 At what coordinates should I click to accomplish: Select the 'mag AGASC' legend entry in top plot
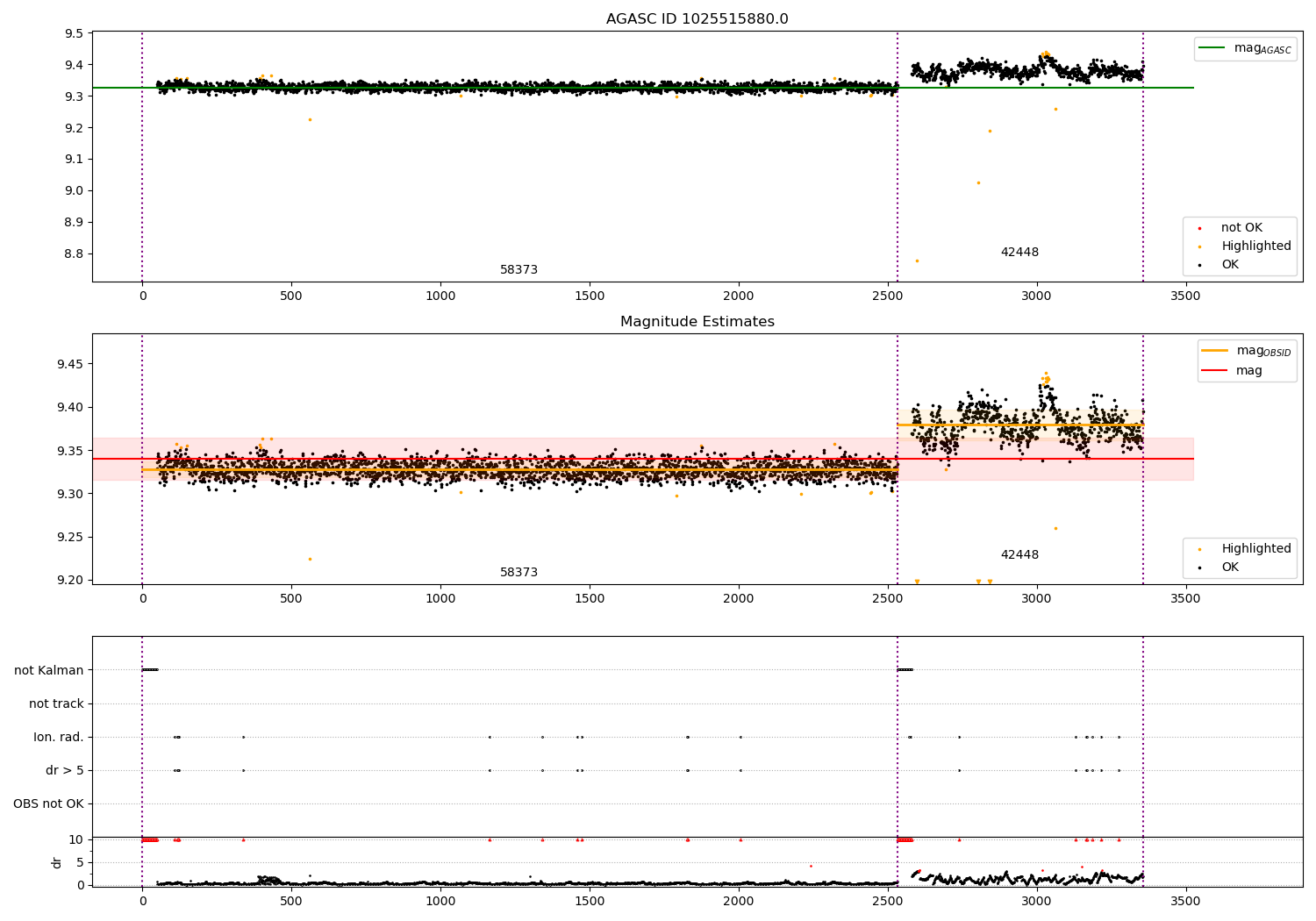click(x=1245, y=48)
